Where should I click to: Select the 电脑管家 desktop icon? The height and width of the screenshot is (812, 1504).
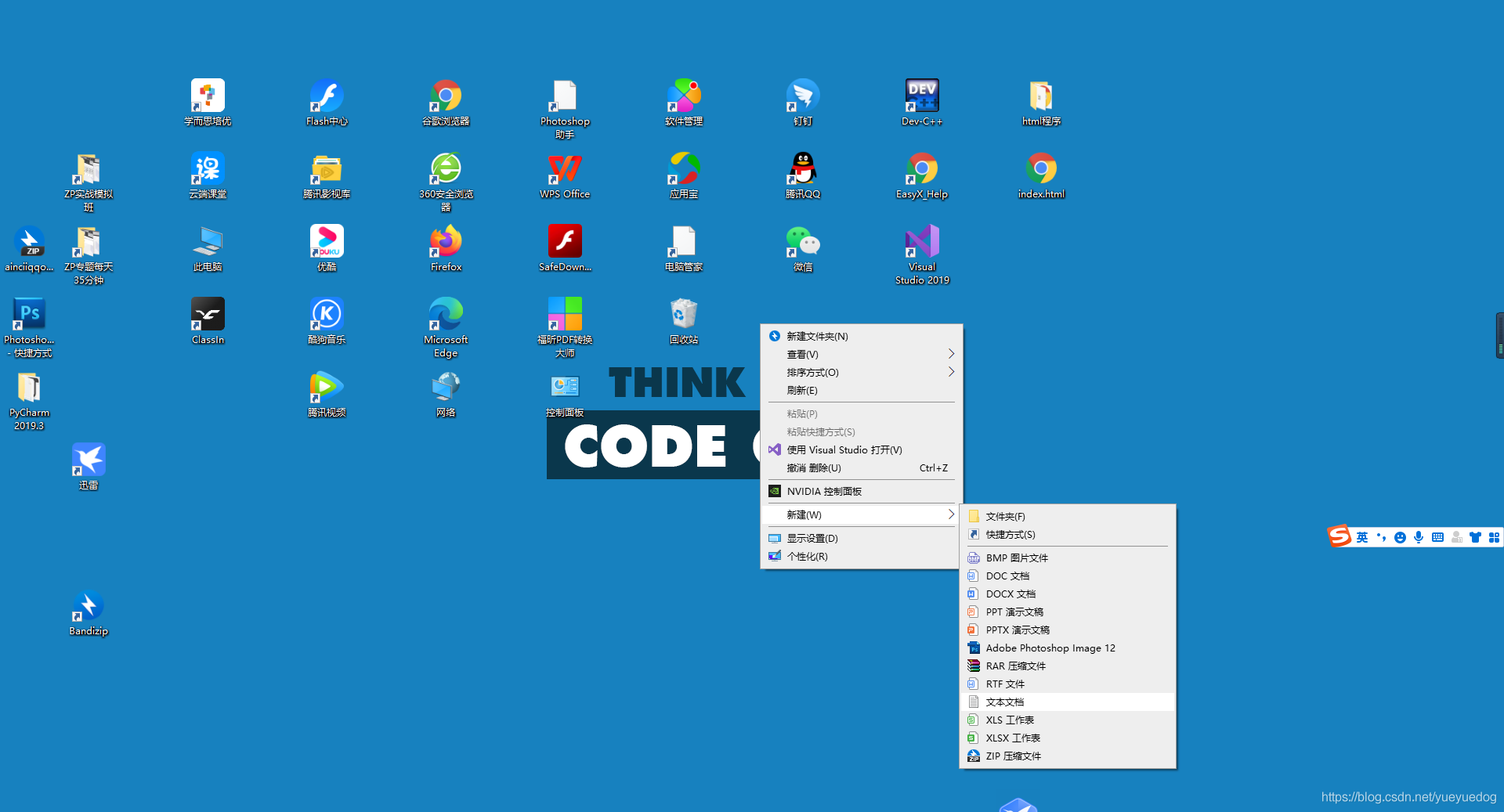click(x=684, y=247)
